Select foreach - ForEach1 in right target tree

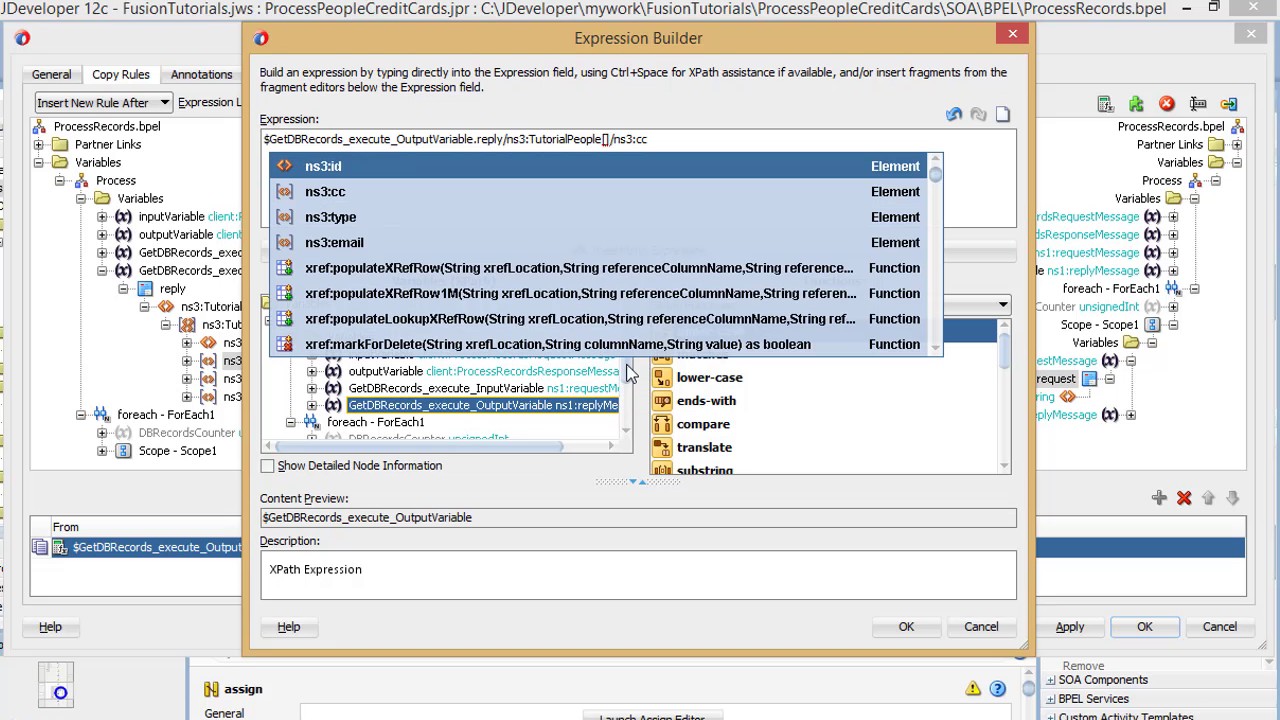click(1111, 289)
